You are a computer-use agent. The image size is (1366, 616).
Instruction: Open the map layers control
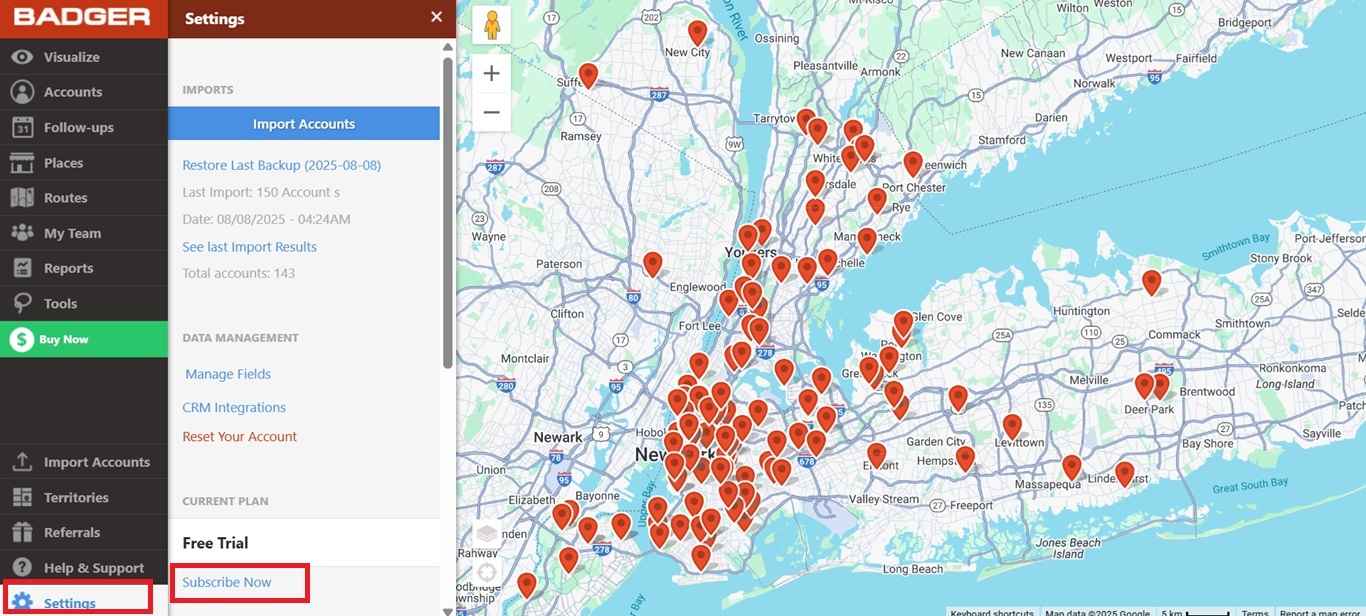coord(487,534)
